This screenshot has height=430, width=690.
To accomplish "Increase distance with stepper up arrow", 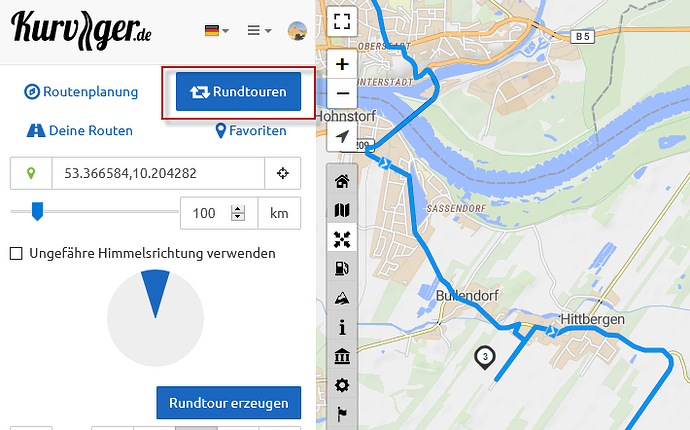I will click(x=238, y=209).
